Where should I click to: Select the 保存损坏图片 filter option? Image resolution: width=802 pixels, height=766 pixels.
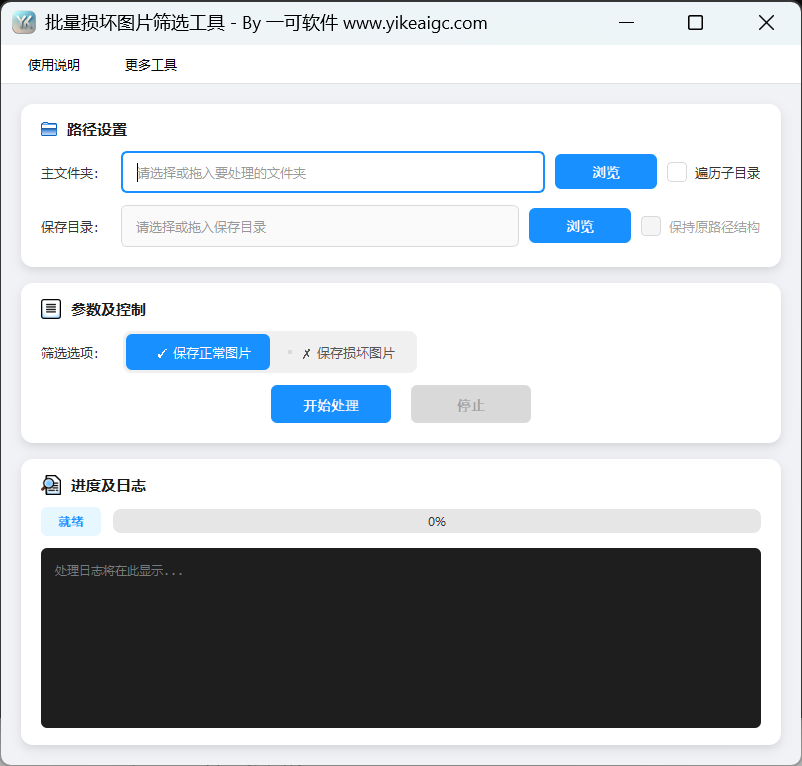point(343,352)
